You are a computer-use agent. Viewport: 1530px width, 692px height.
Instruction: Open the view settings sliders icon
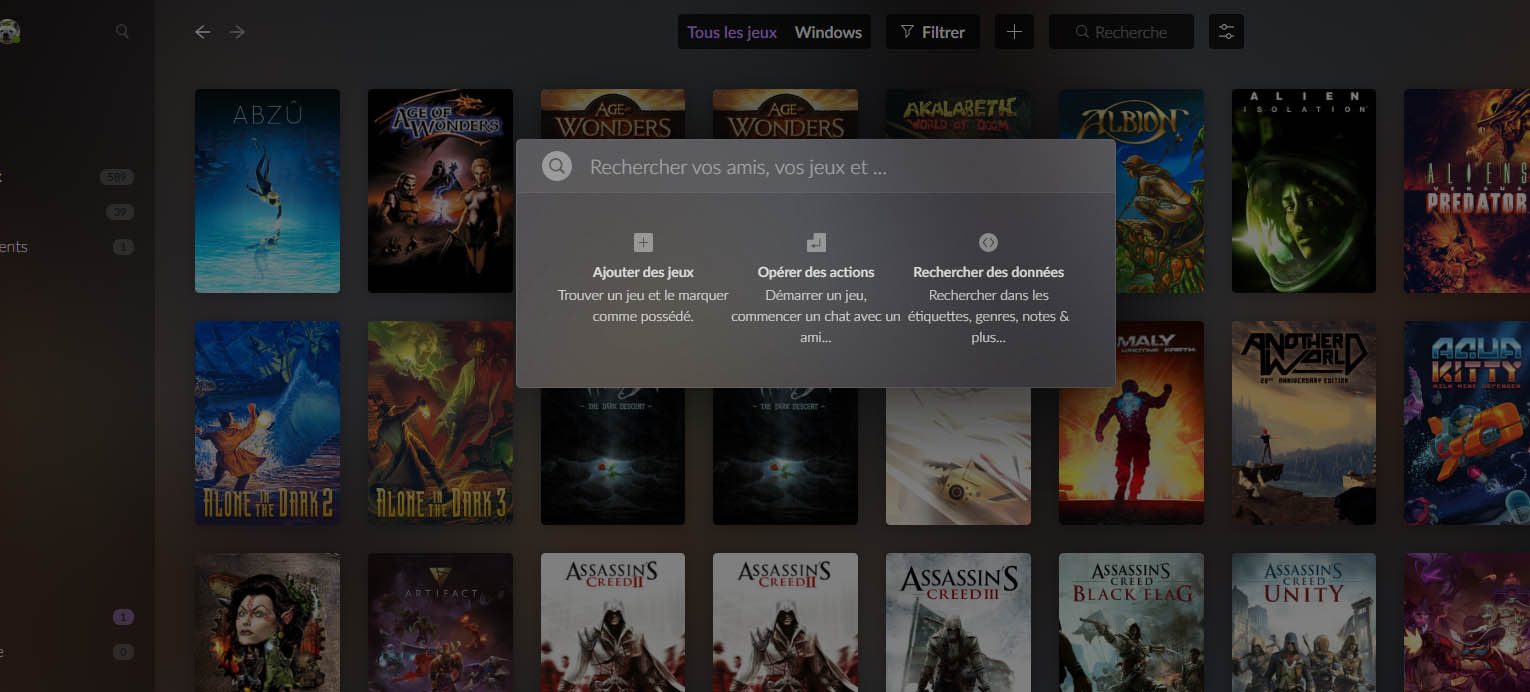[x=1226, y=32]
